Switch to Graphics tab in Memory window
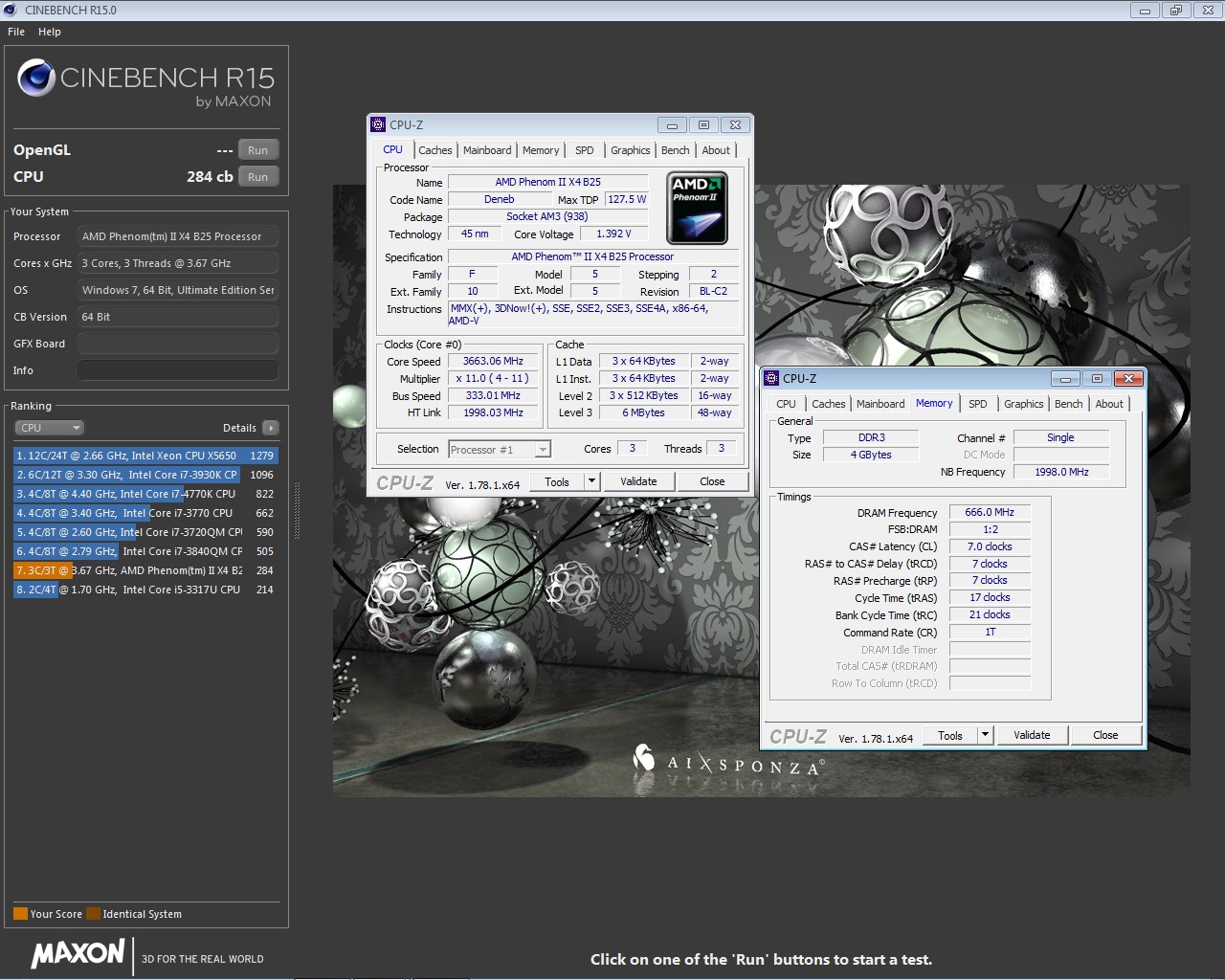This screenshot has height=980, width=1225. (x=1024, y=404)
